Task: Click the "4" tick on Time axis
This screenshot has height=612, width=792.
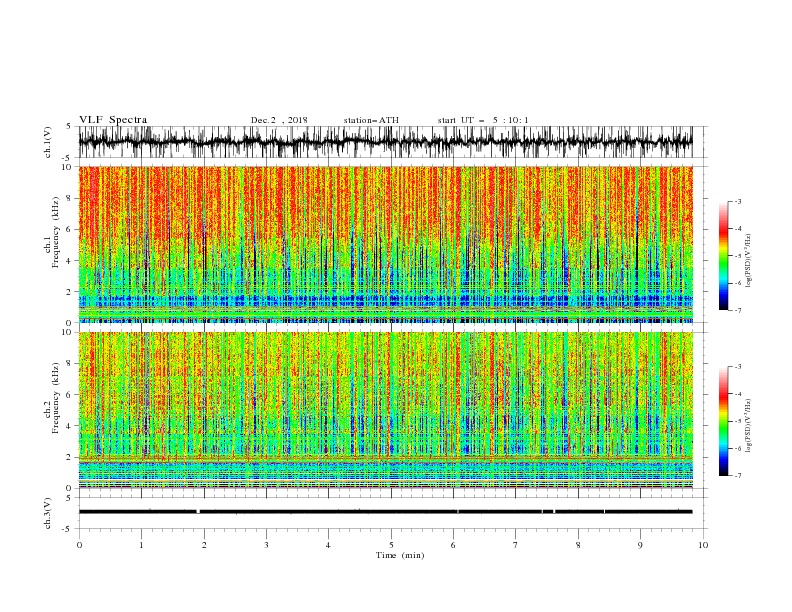Action: pos(328,545)
